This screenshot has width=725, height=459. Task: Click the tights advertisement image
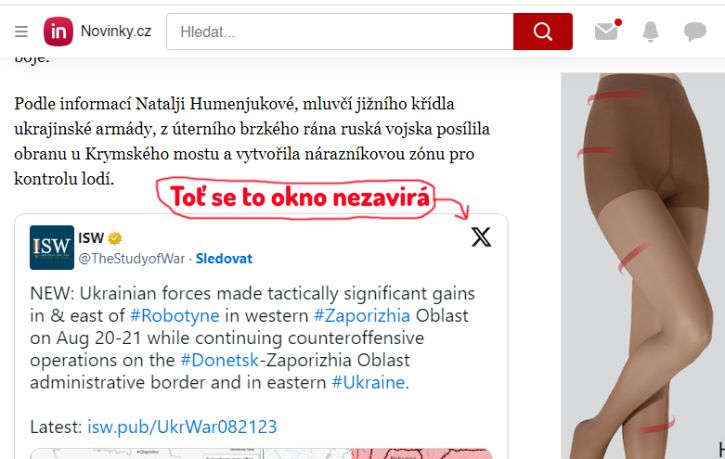[x=643, y=266]
